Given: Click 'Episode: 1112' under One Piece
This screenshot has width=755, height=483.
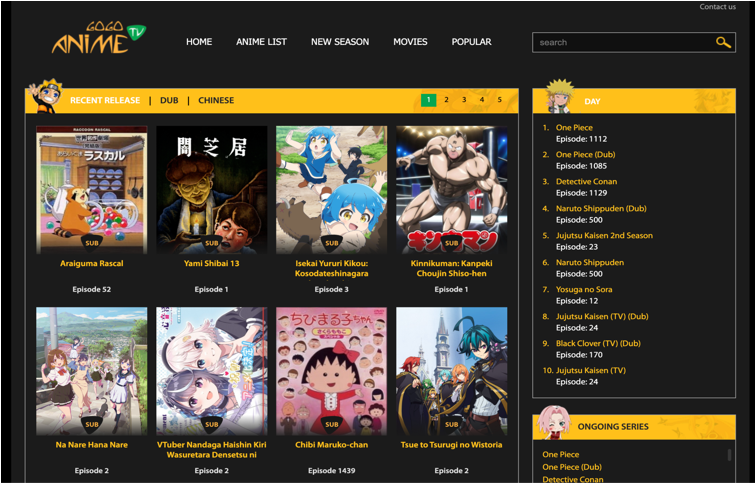Looking at the screenshot, I should tap(581, 139).
